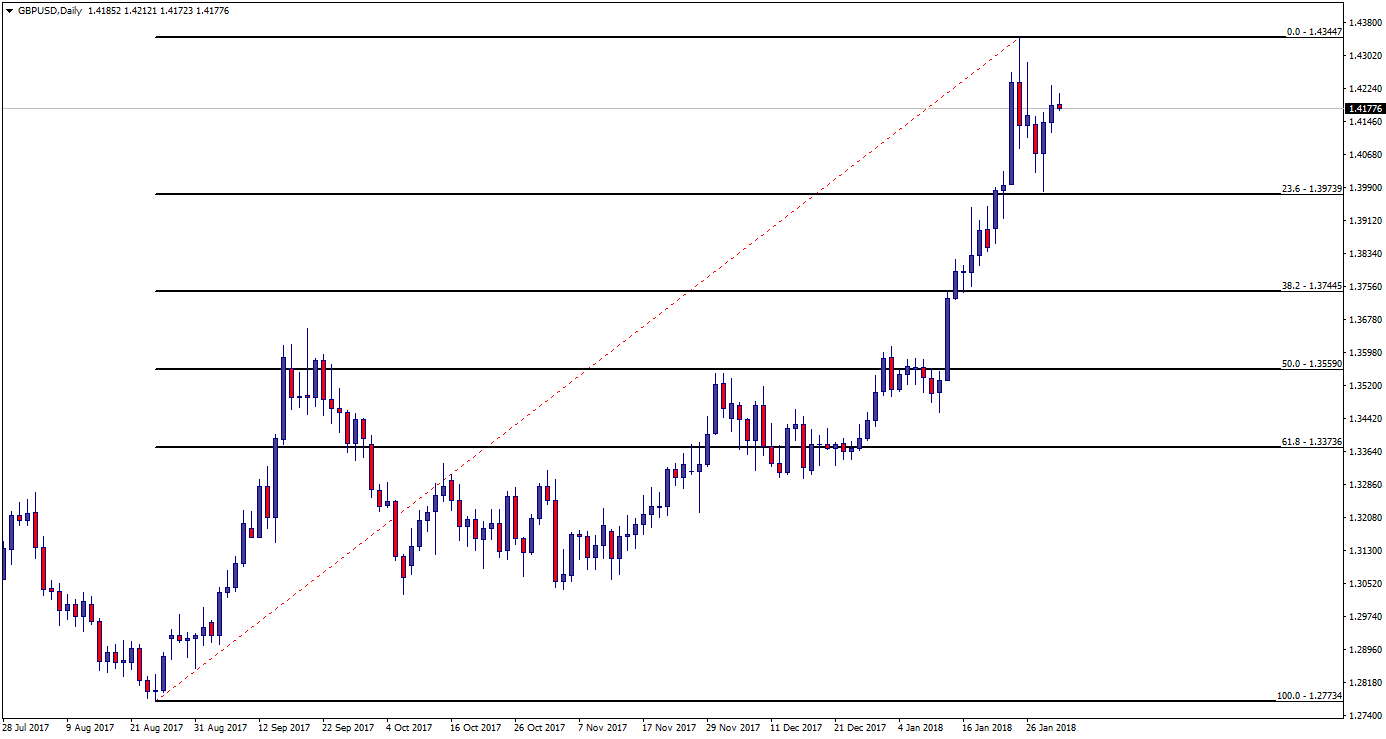Select the 23.6 Fibonacci label at 1.39739
This screenshot has height=739, width=1386.
tap(1311, 188)
